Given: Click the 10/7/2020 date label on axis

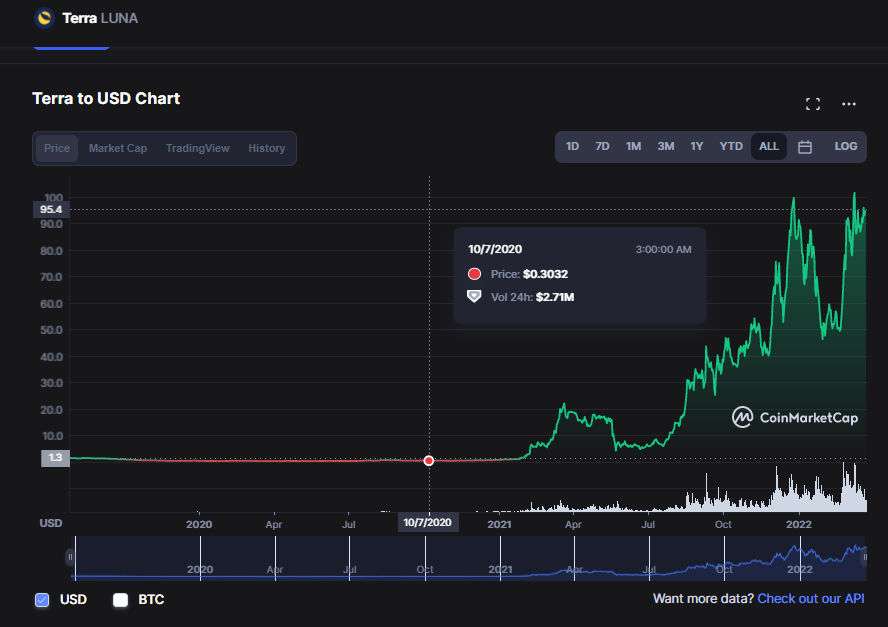Looking at the screenshot, I should pyautogui.click(x=428, y=522).
